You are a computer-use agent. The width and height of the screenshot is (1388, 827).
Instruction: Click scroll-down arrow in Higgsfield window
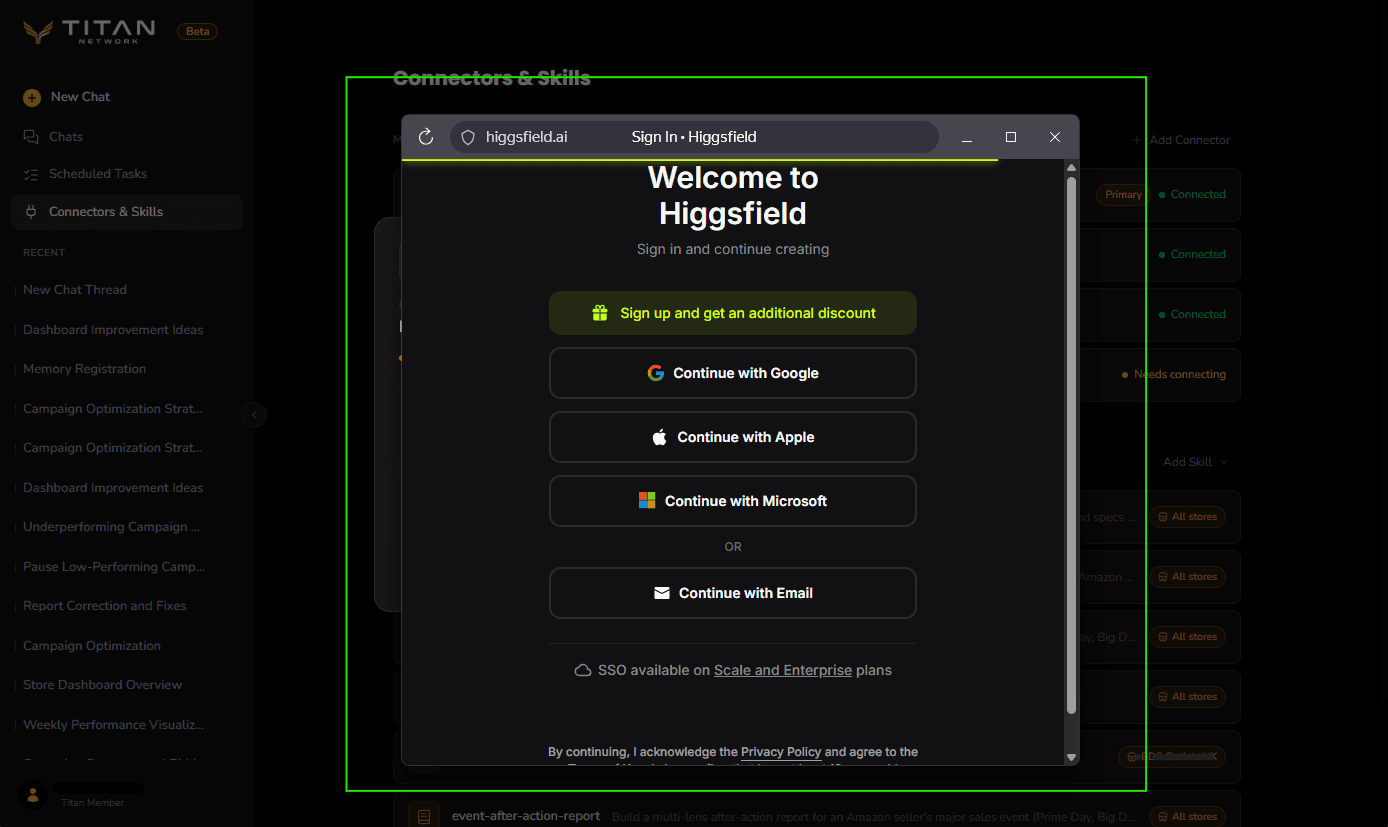pos(1072,757)
